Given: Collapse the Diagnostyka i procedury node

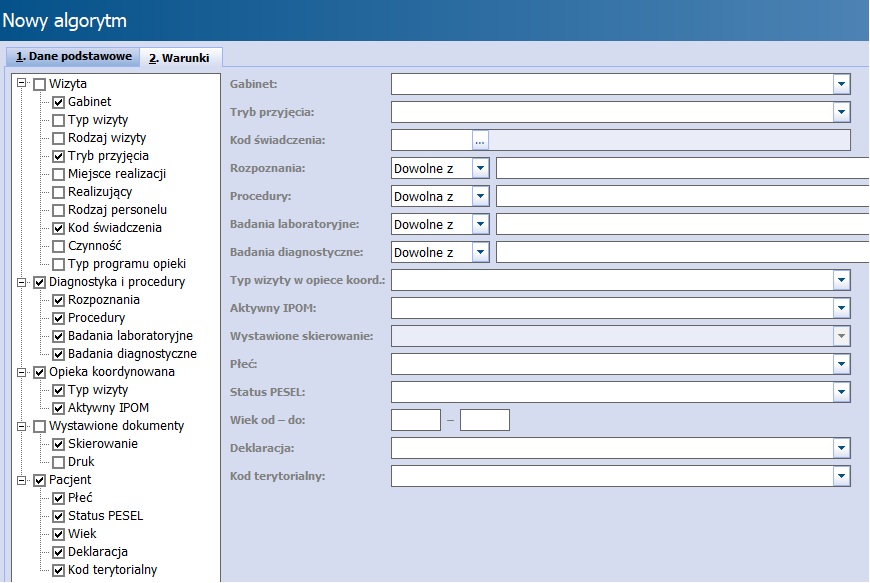Looking at the screenshot, I should (x=22, y=282).
